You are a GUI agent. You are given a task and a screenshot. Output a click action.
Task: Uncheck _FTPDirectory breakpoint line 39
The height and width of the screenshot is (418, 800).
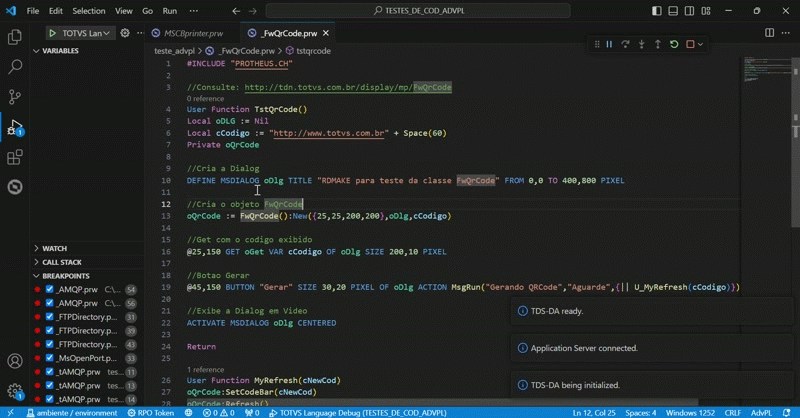click(49, 331)
